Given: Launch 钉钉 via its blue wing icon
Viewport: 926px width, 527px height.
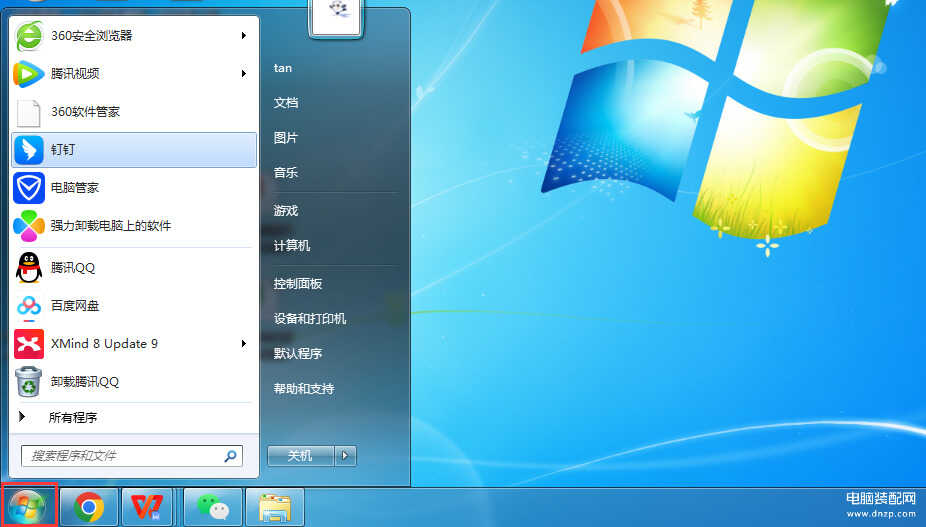Looking at the screenshot, I should (x=28, y=150).
